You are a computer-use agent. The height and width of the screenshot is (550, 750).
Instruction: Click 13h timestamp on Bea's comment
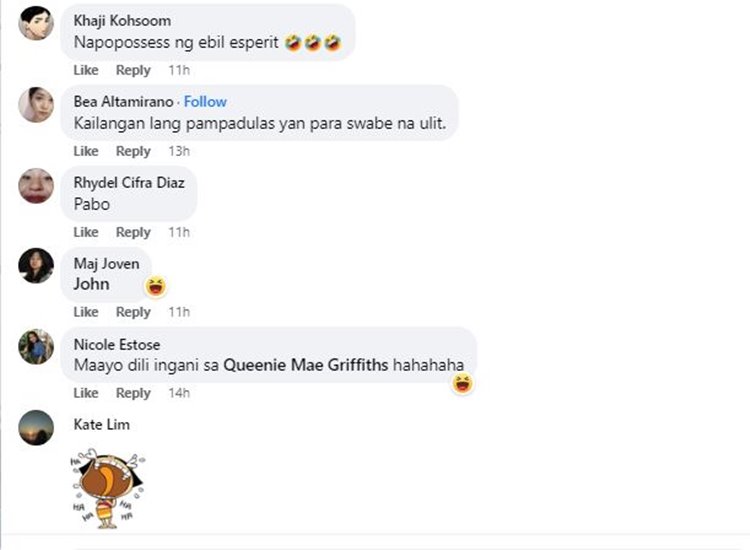point(179,151)
